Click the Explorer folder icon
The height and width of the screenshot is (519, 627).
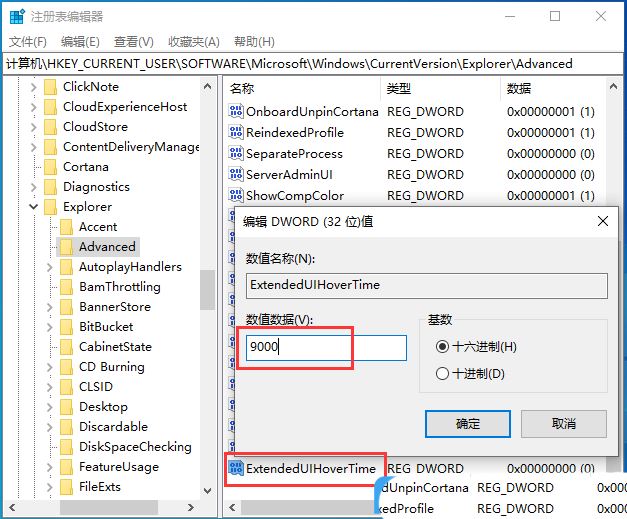[x=50, y=207]
